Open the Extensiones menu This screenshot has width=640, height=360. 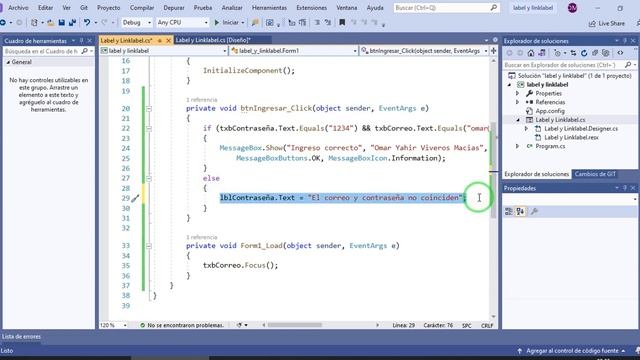[x=311, y=8]
